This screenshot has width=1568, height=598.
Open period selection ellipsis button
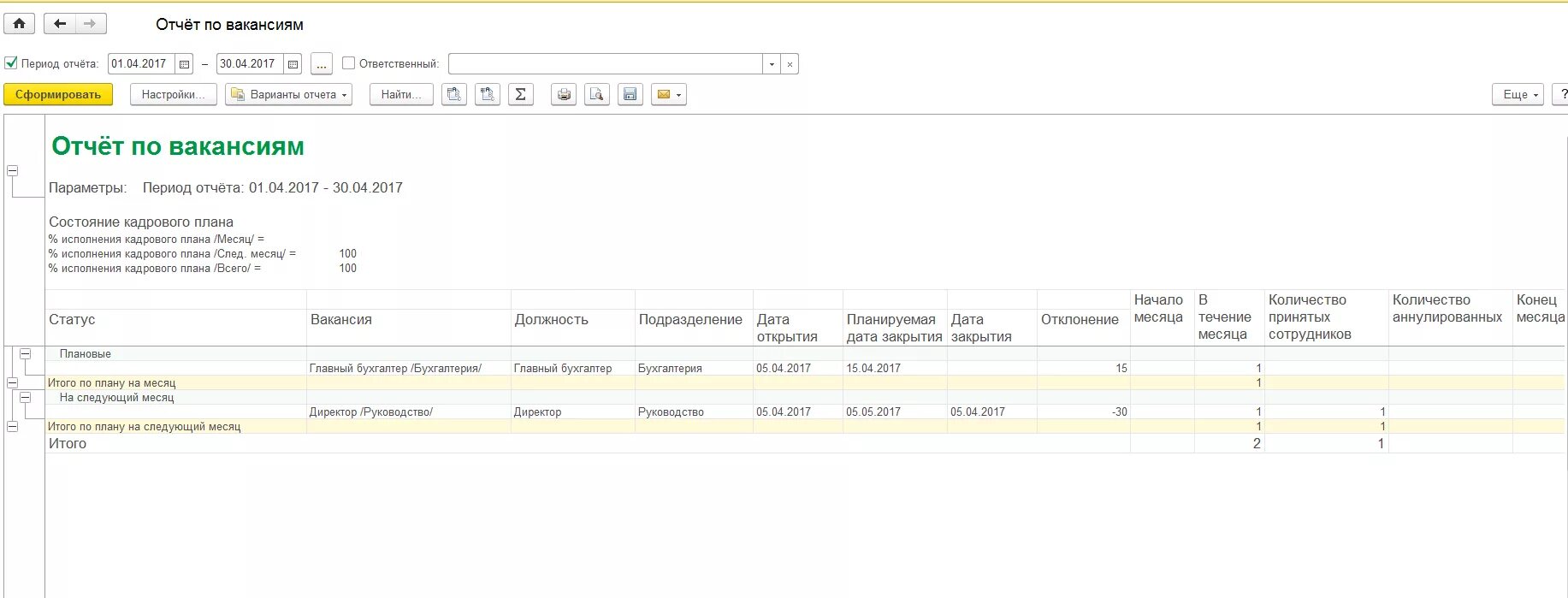(321, 64)
